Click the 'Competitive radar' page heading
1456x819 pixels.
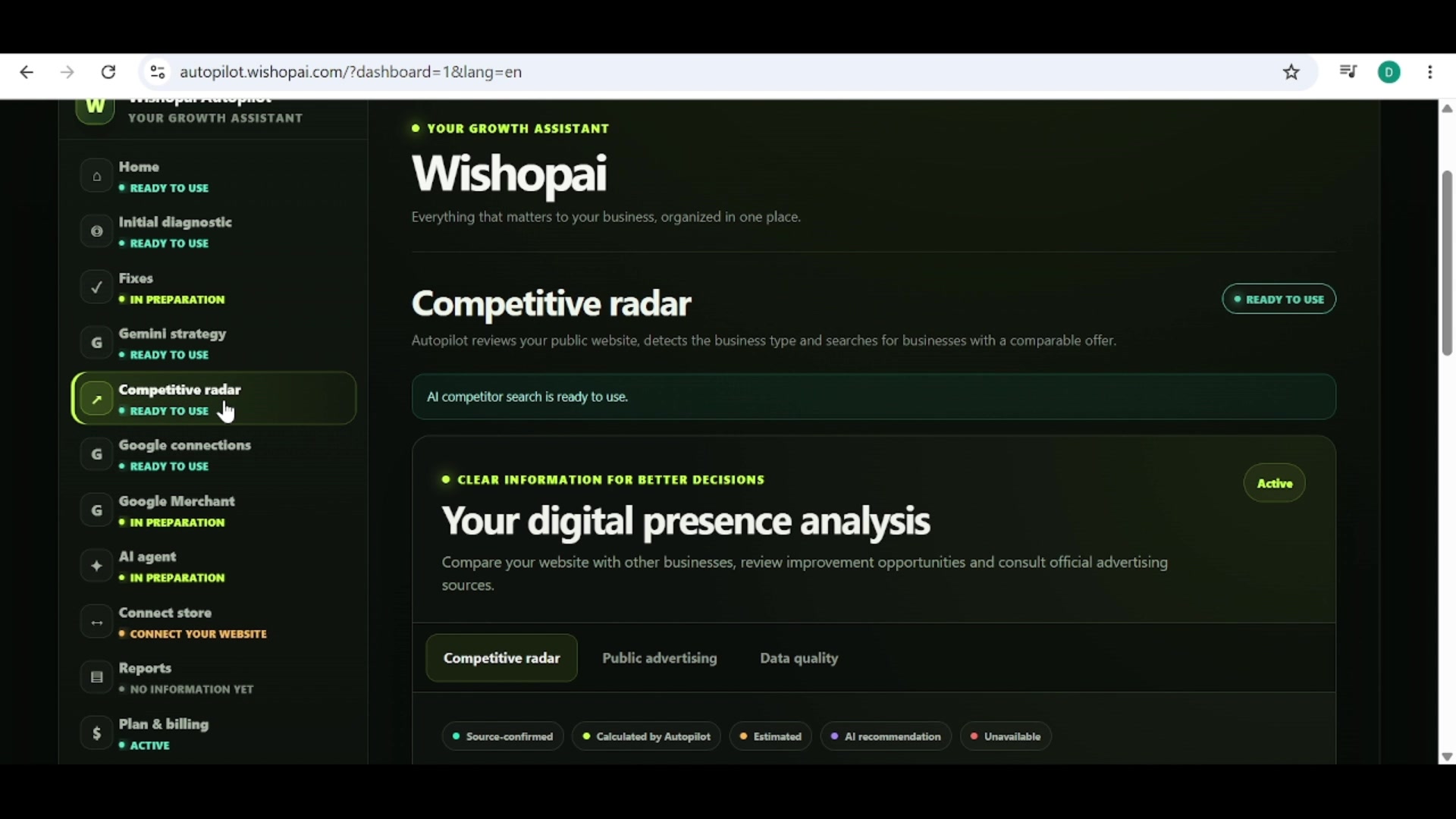point(551,304)
